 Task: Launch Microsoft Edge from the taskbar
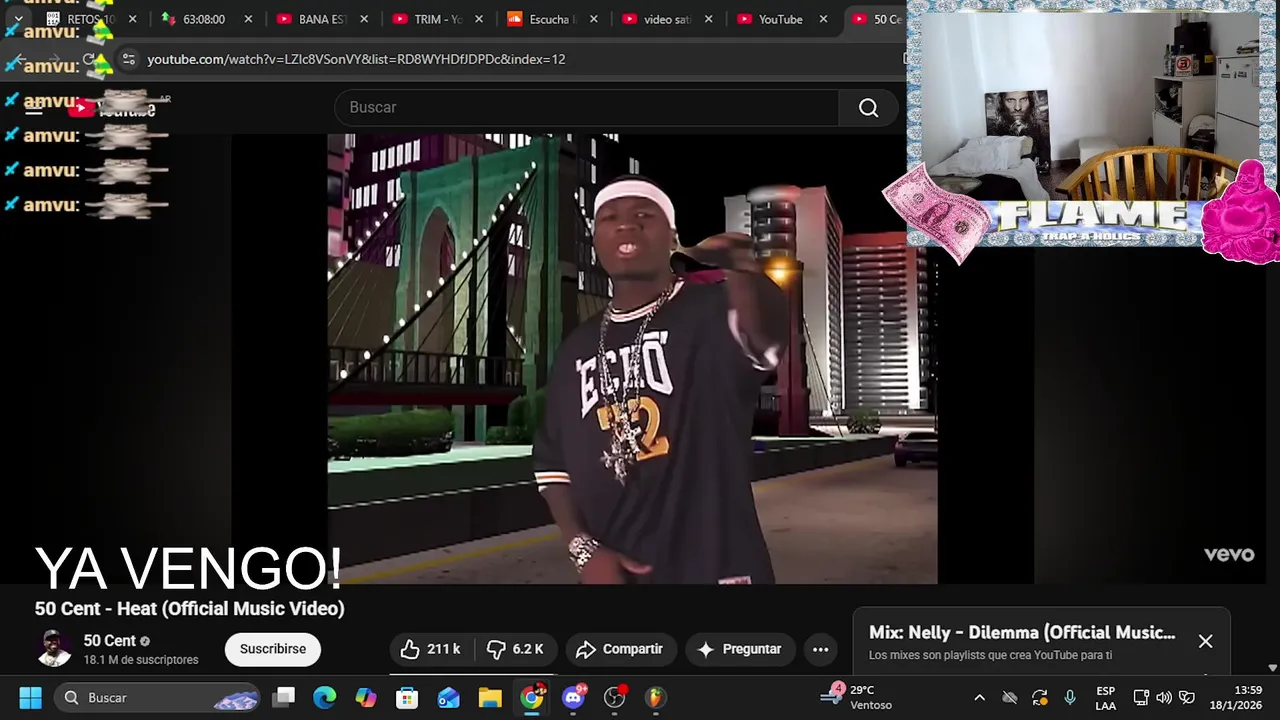point(324,697)
